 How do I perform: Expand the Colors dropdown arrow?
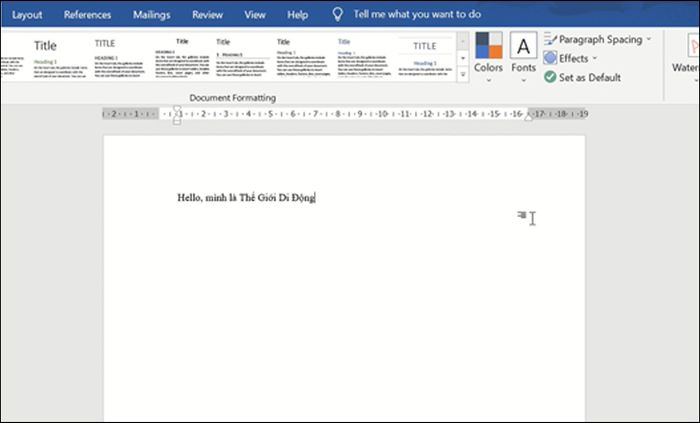(x=488, y=81)
